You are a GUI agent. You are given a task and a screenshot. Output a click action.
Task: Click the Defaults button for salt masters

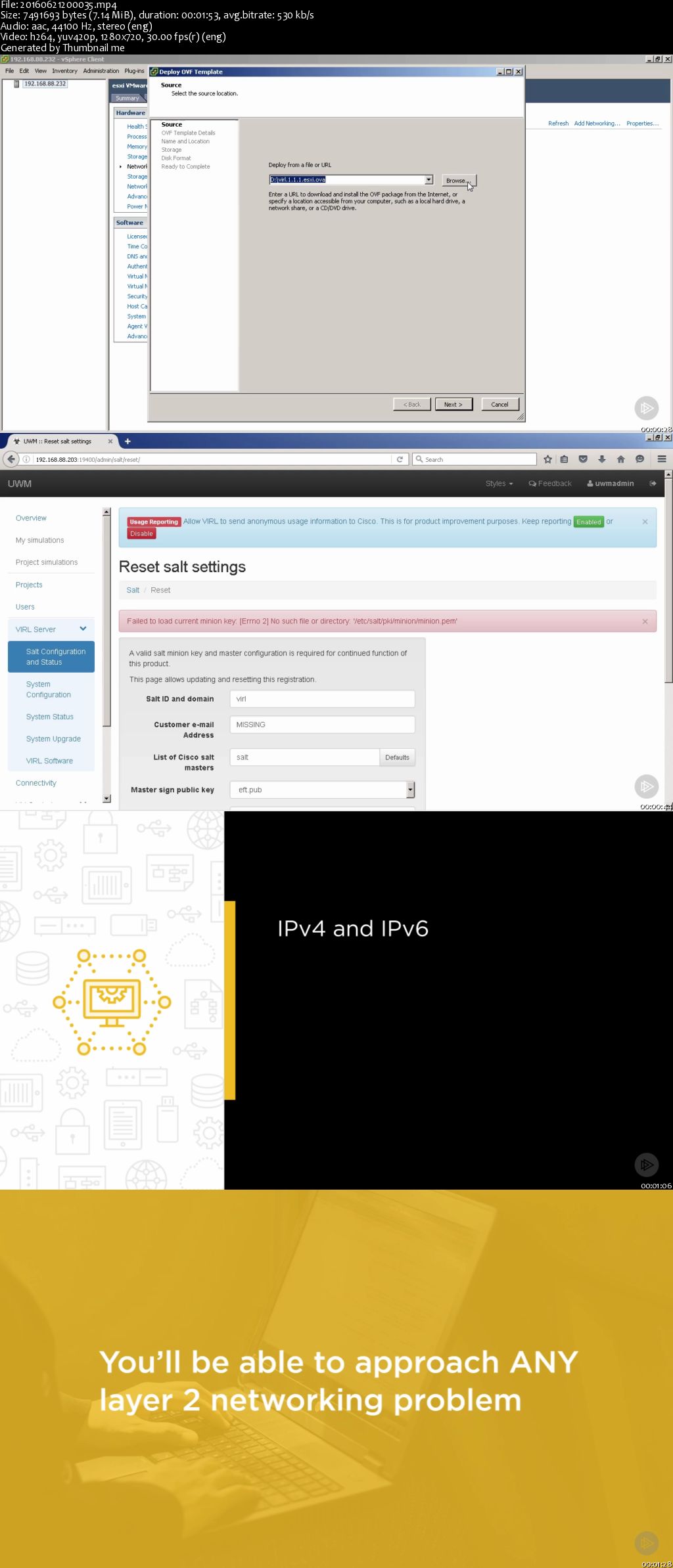tap(397, 757)
